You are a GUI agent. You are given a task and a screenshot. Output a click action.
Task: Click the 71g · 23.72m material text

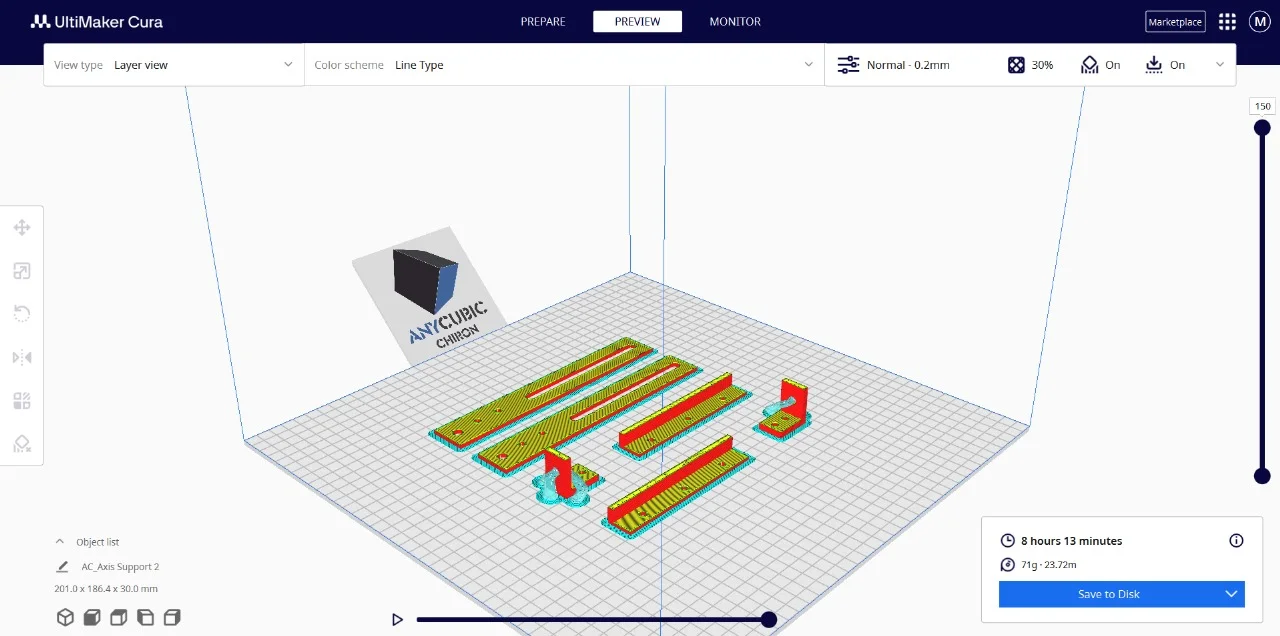[1049, 565]
